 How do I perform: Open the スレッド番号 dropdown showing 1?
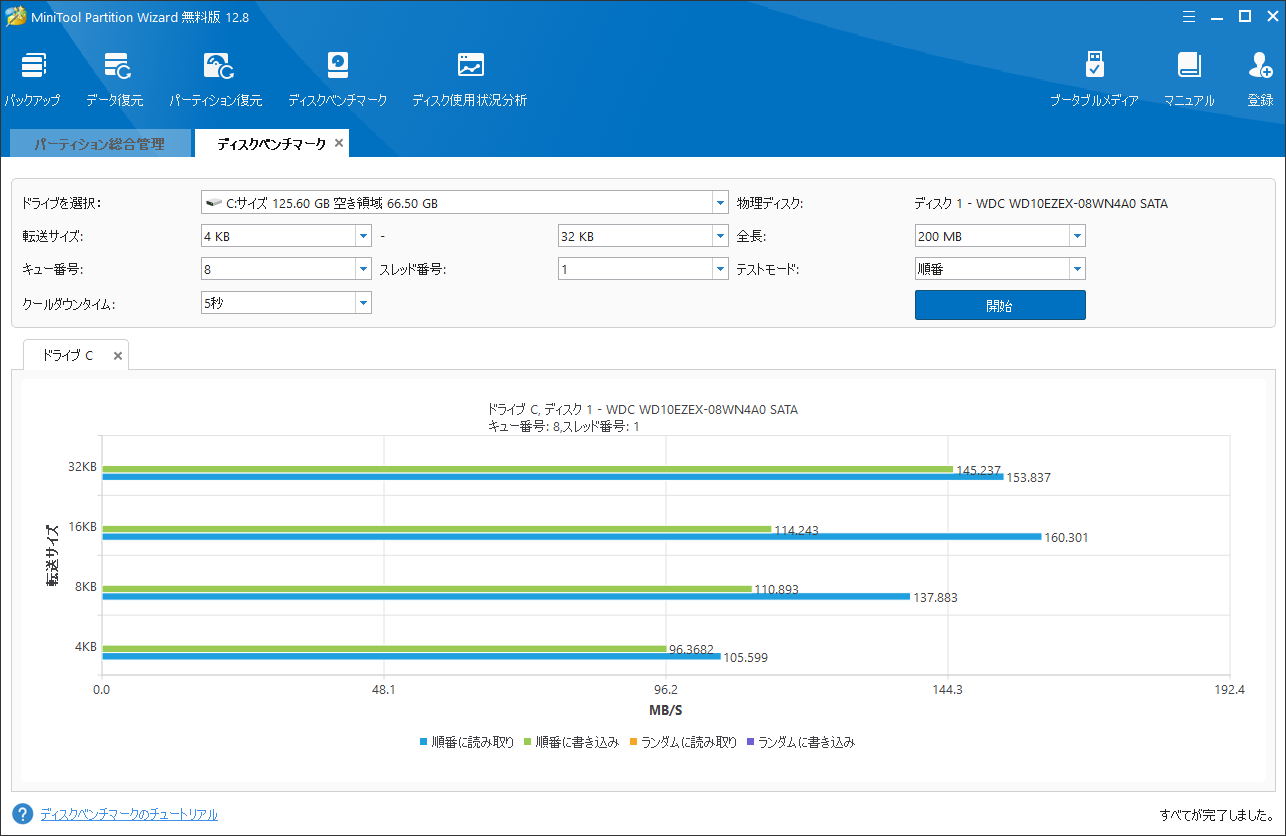(720, 269)
